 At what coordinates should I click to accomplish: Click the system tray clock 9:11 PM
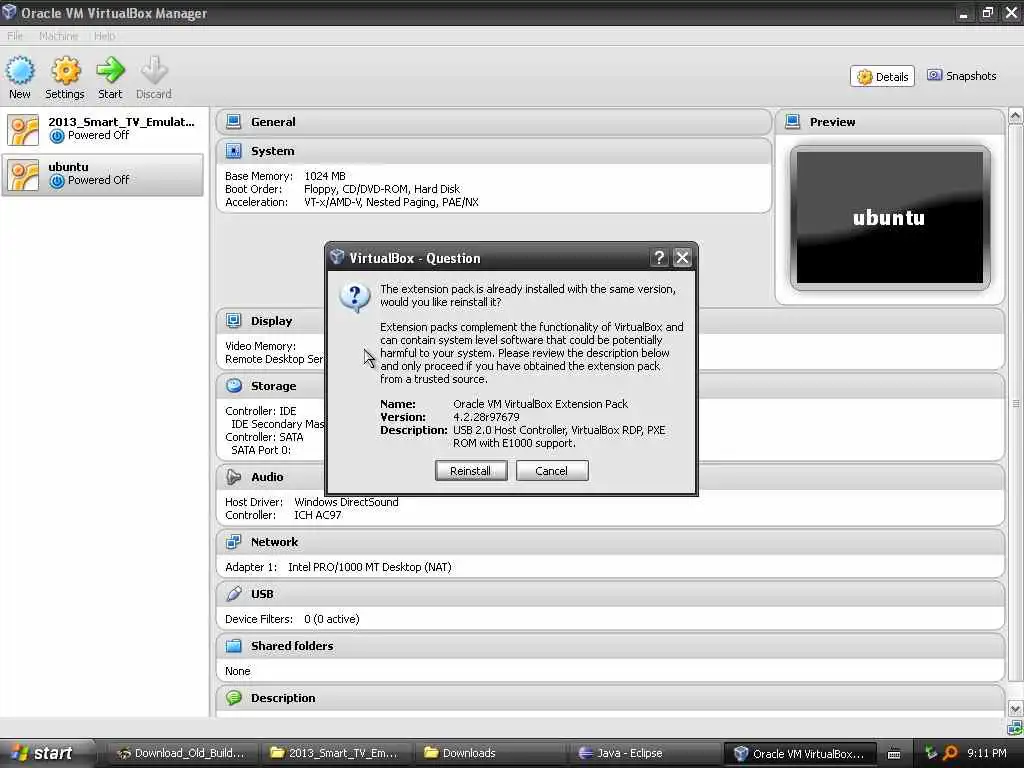(987, 753)
